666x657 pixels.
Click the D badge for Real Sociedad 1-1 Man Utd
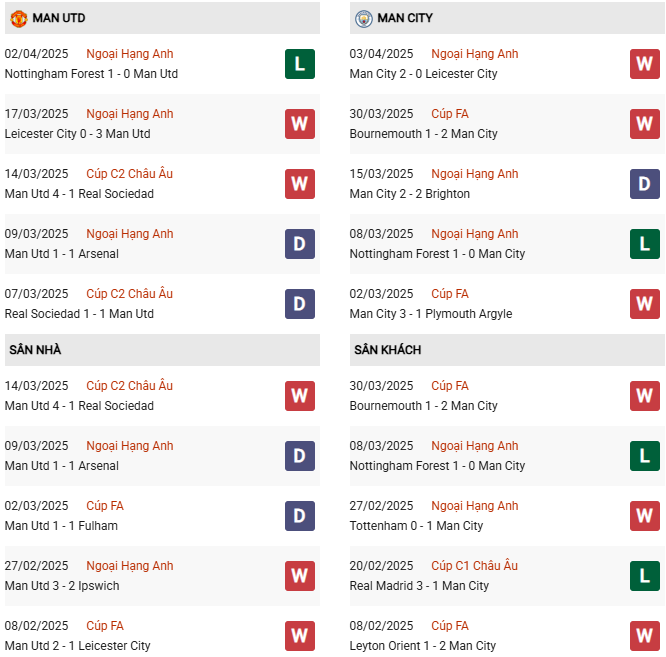(299, 304)
